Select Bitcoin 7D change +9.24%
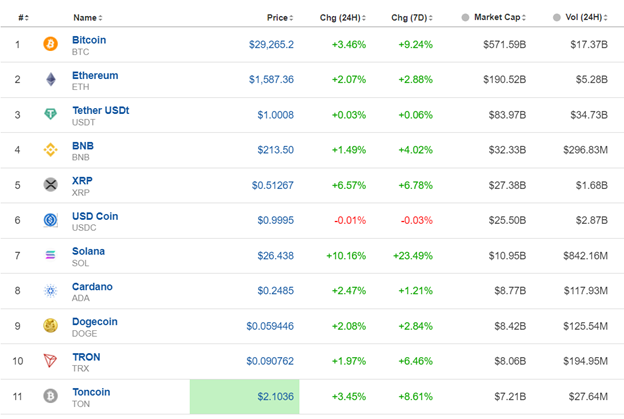624x419 pixels. tap(416, 44)
